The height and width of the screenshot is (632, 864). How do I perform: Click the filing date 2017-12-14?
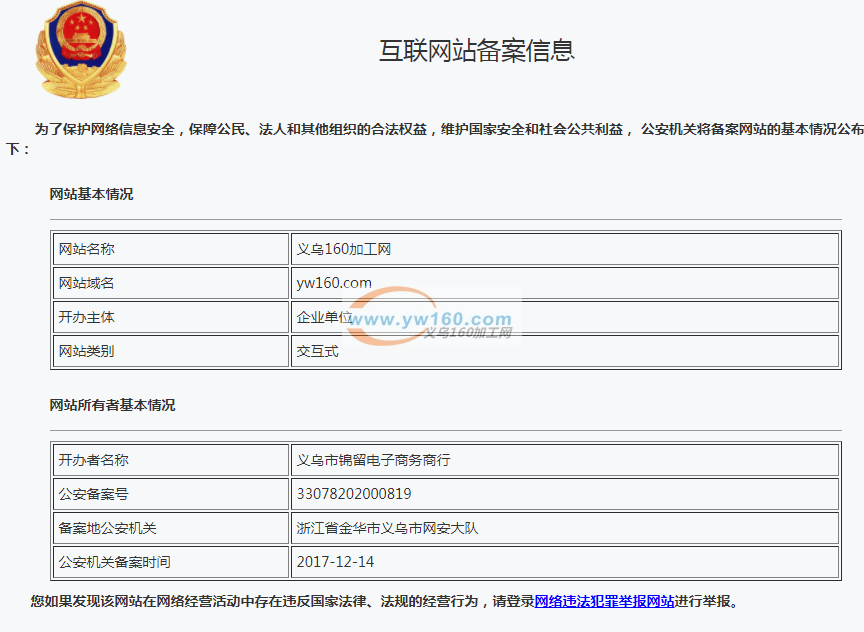coord(335,562)
